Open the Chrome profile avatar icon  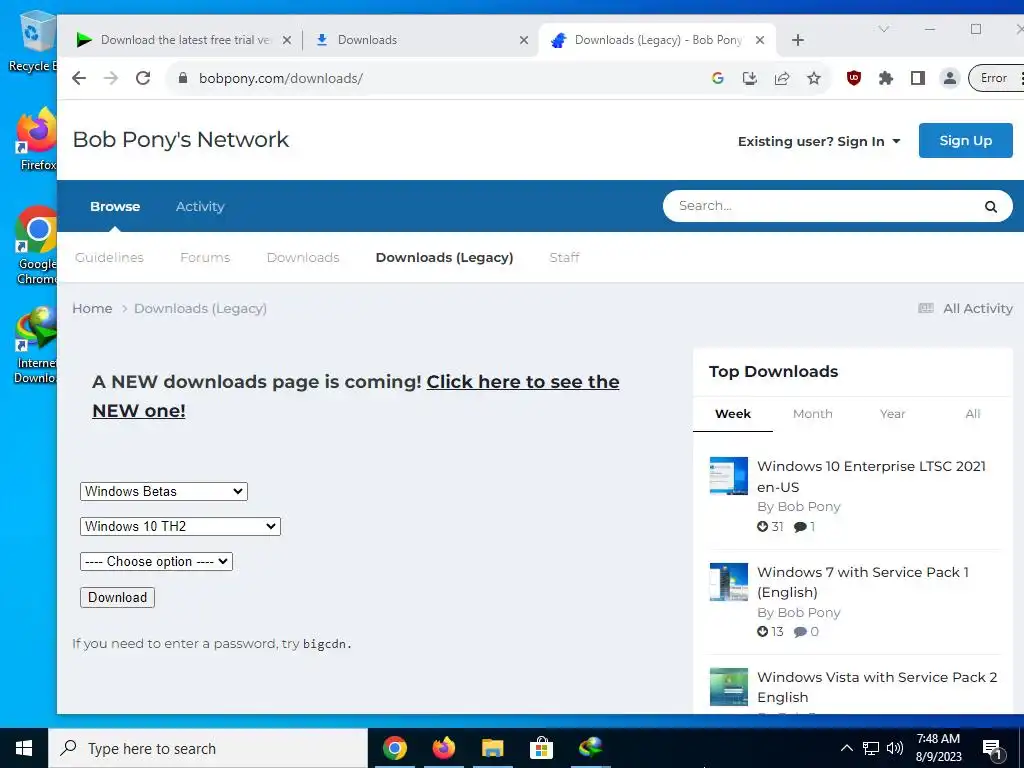950,78
